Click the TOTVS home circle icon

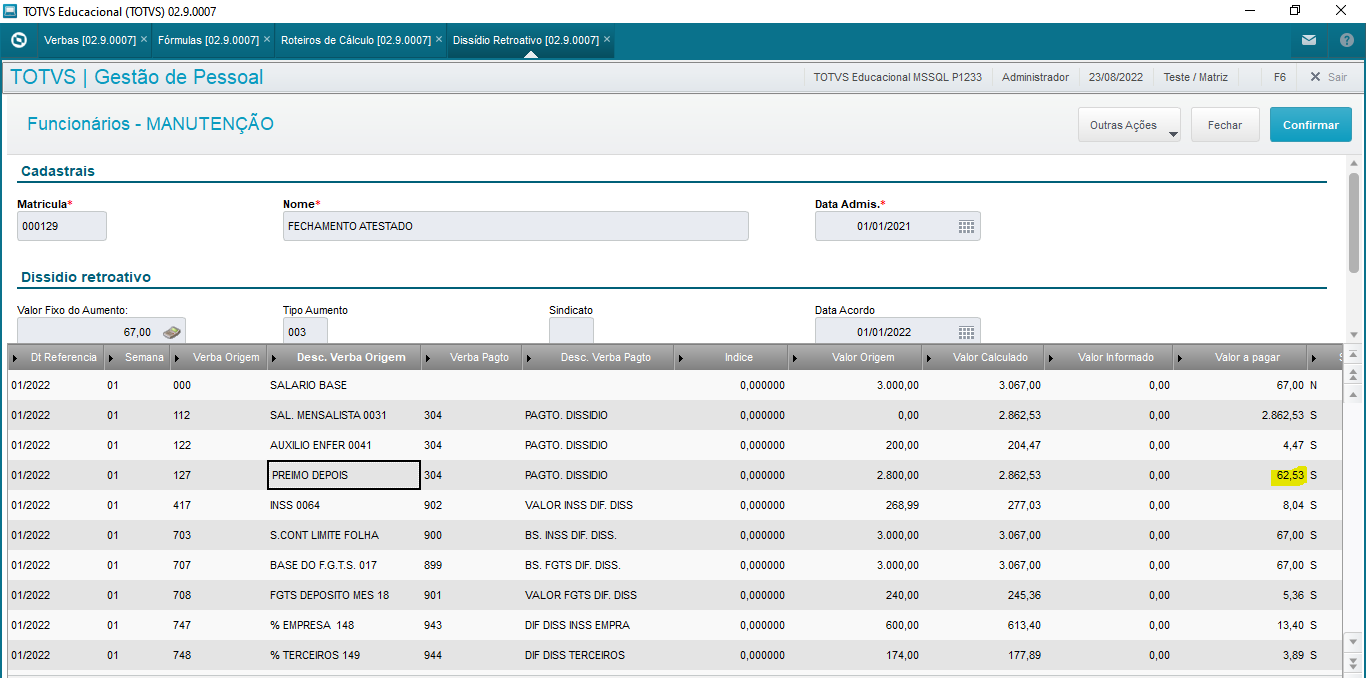pos(18,40)
